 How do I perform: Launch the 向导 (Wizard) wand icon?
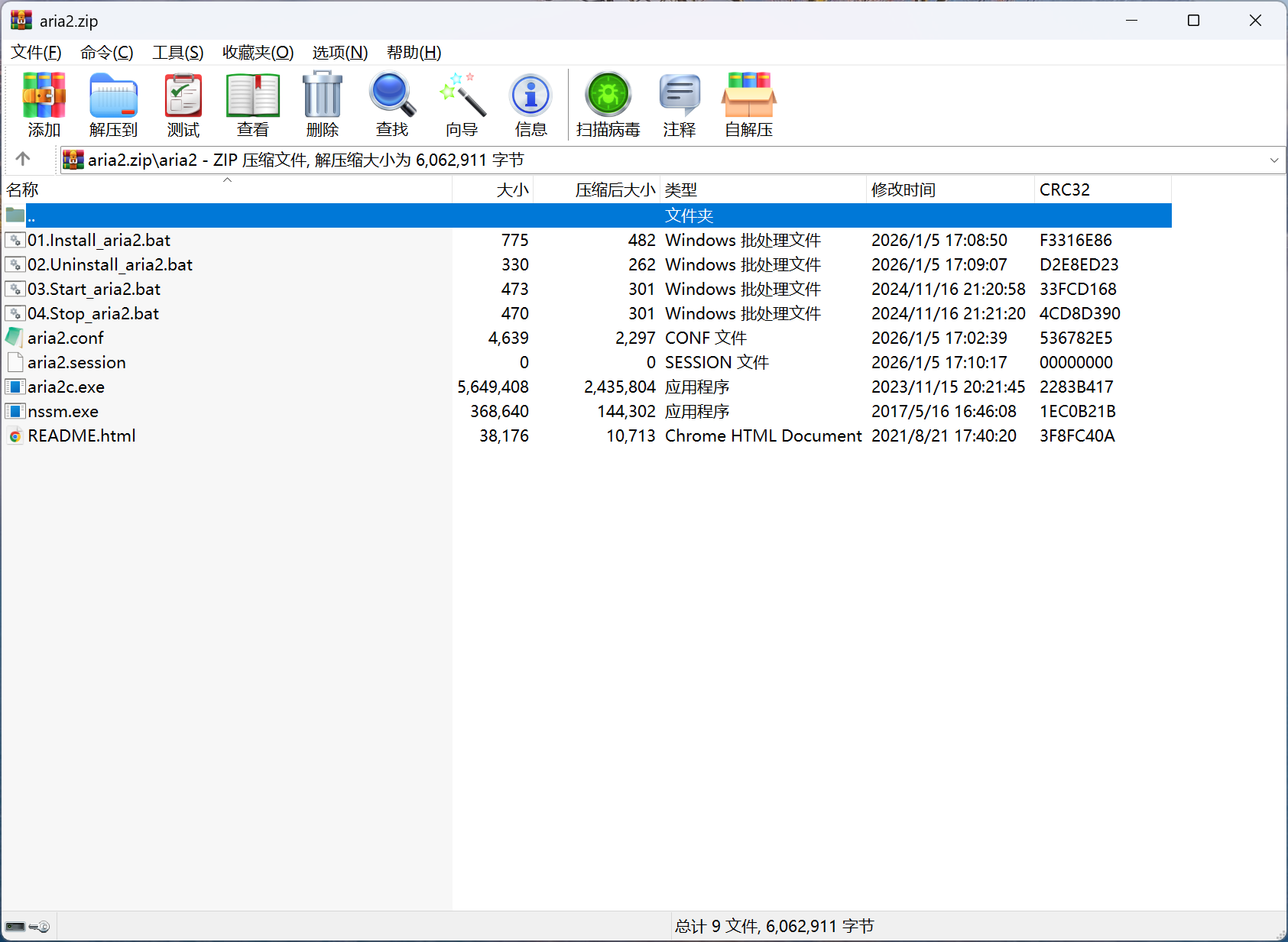click(x=462, y=95)
